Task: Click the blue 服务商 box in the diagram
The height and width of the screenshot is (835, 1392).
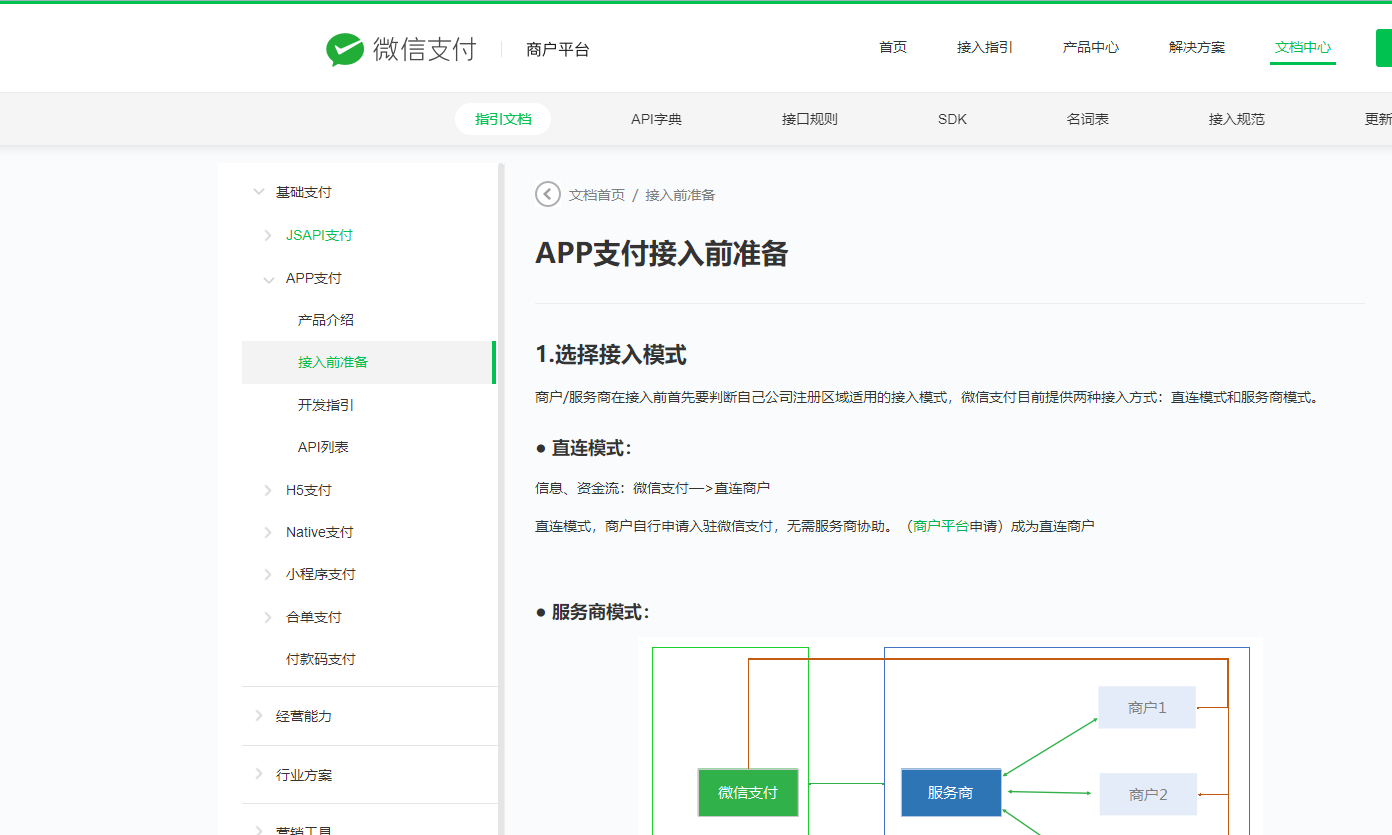Action: point(951,792)
